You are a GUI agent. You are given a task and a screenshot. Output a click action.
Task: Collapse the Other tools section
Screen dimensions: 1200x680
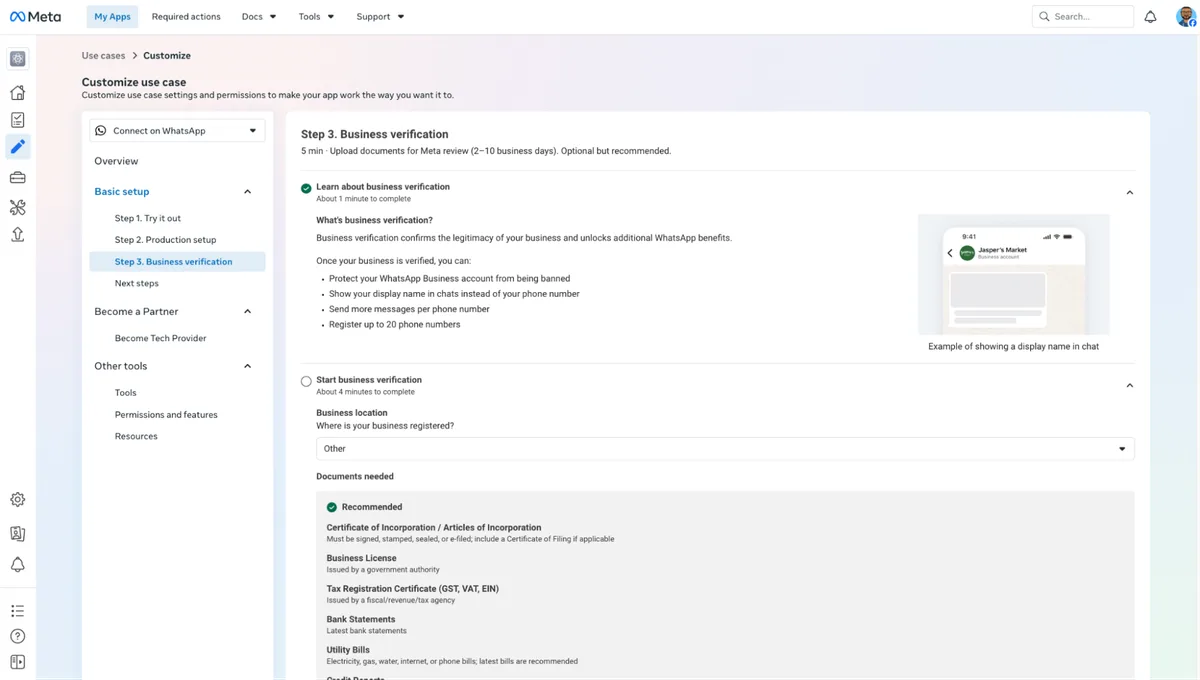[248, 366]
